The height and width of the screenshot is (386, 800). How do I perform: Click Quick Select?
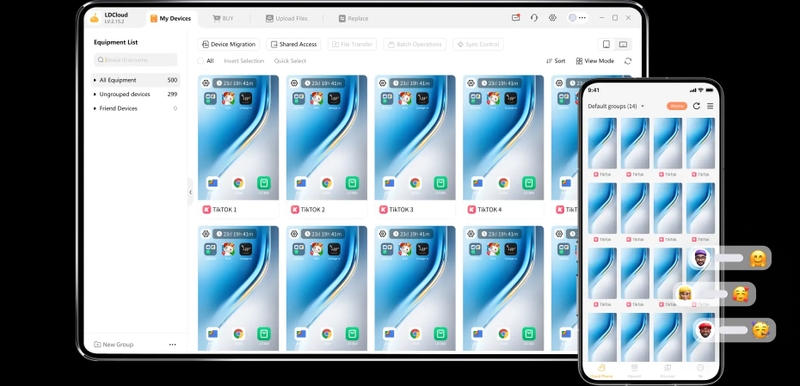click(290, 61)
